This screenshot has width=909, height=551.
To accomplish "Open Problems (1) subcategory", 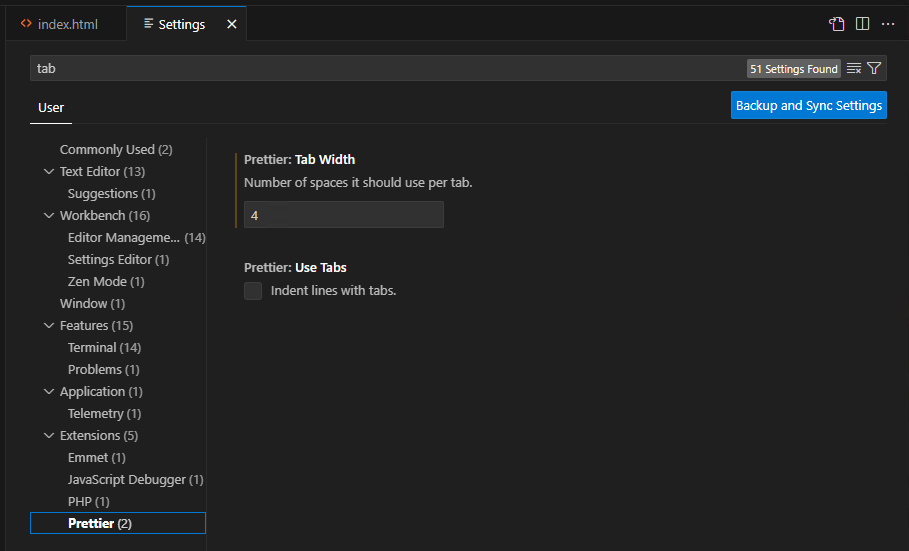I will 103,370.
